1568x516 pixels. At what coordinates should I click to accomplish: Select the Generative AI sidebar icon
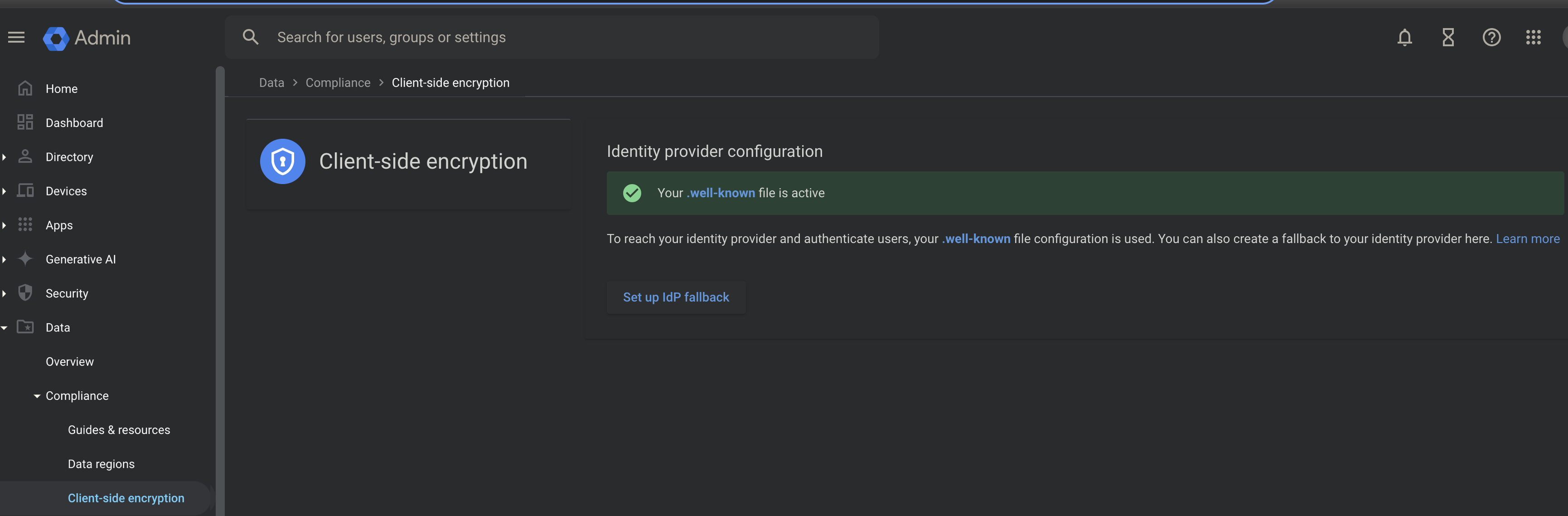point(25,259)
